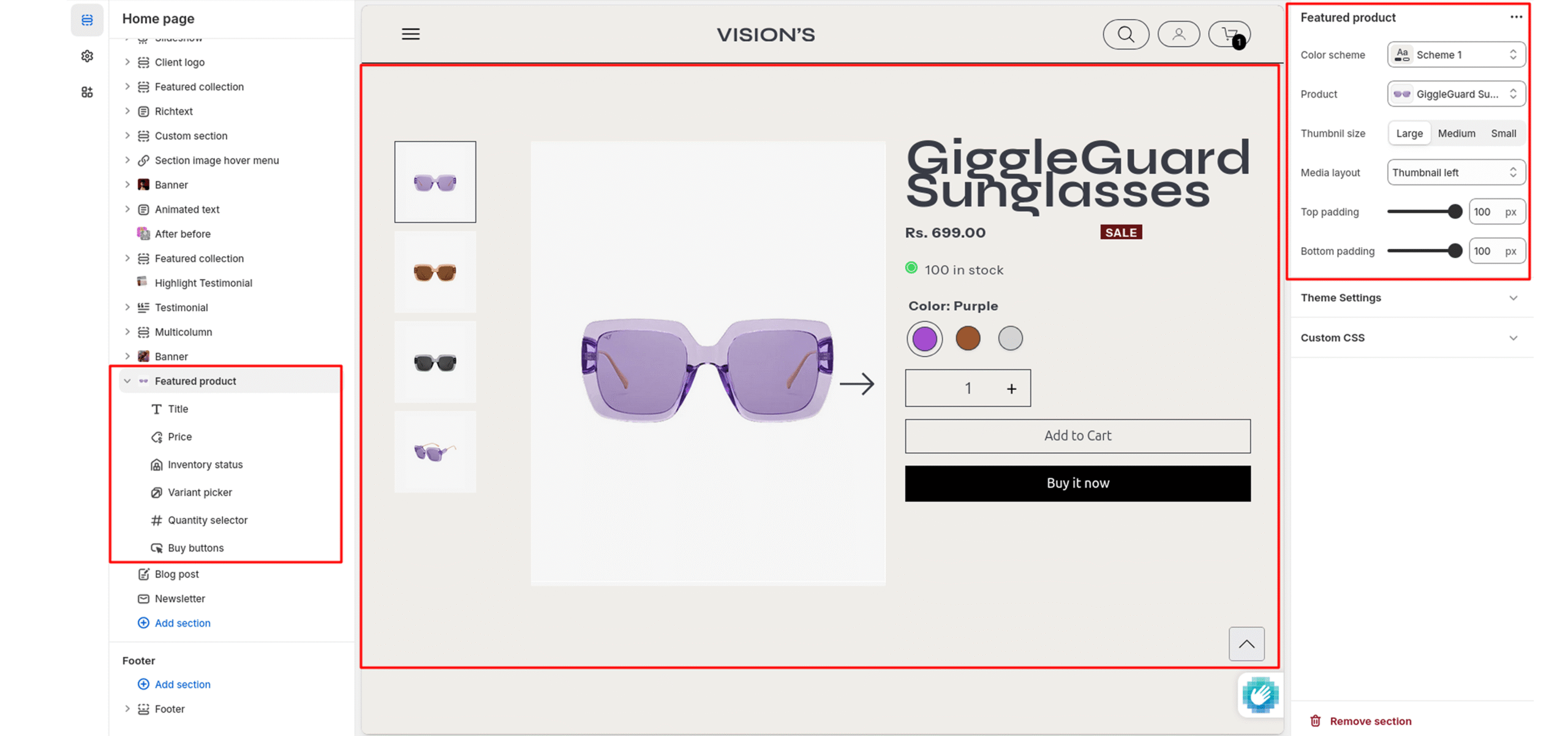Expand the Theme Settings panel
The image size is (1568, 736).
tap(1409, 298)
